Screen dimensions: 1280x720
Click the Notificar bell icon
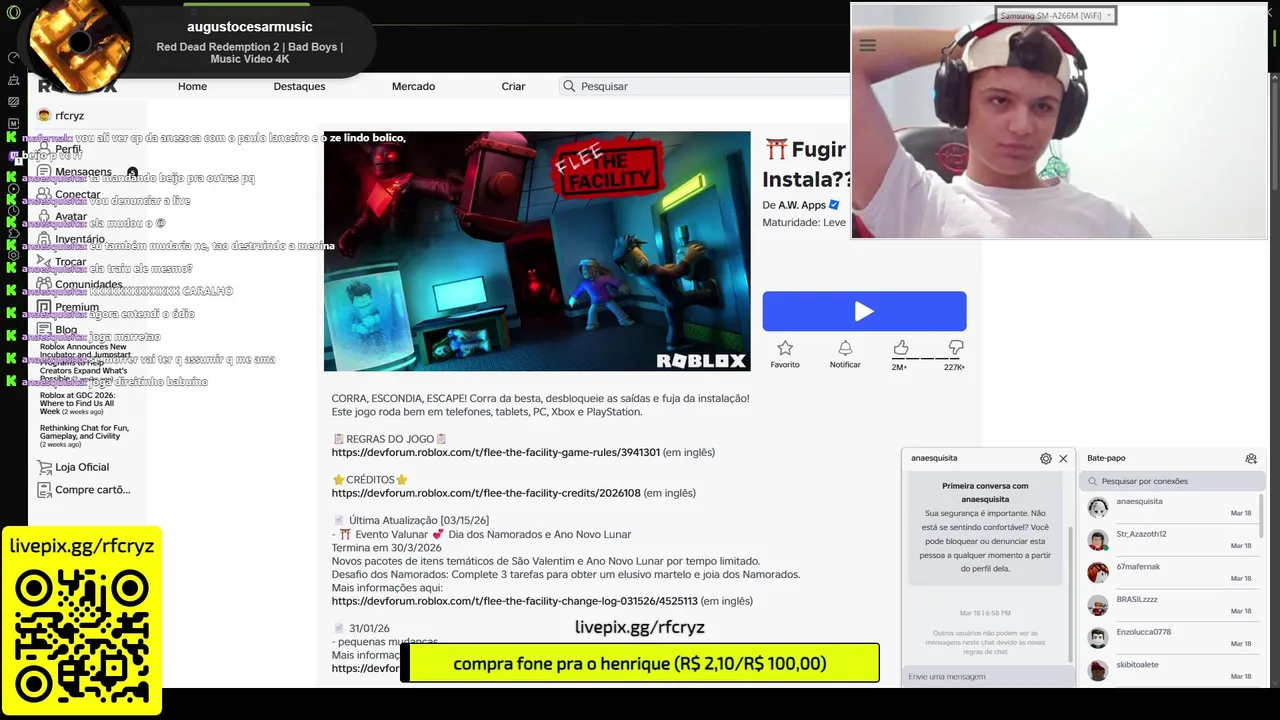[x=845, y=348]
